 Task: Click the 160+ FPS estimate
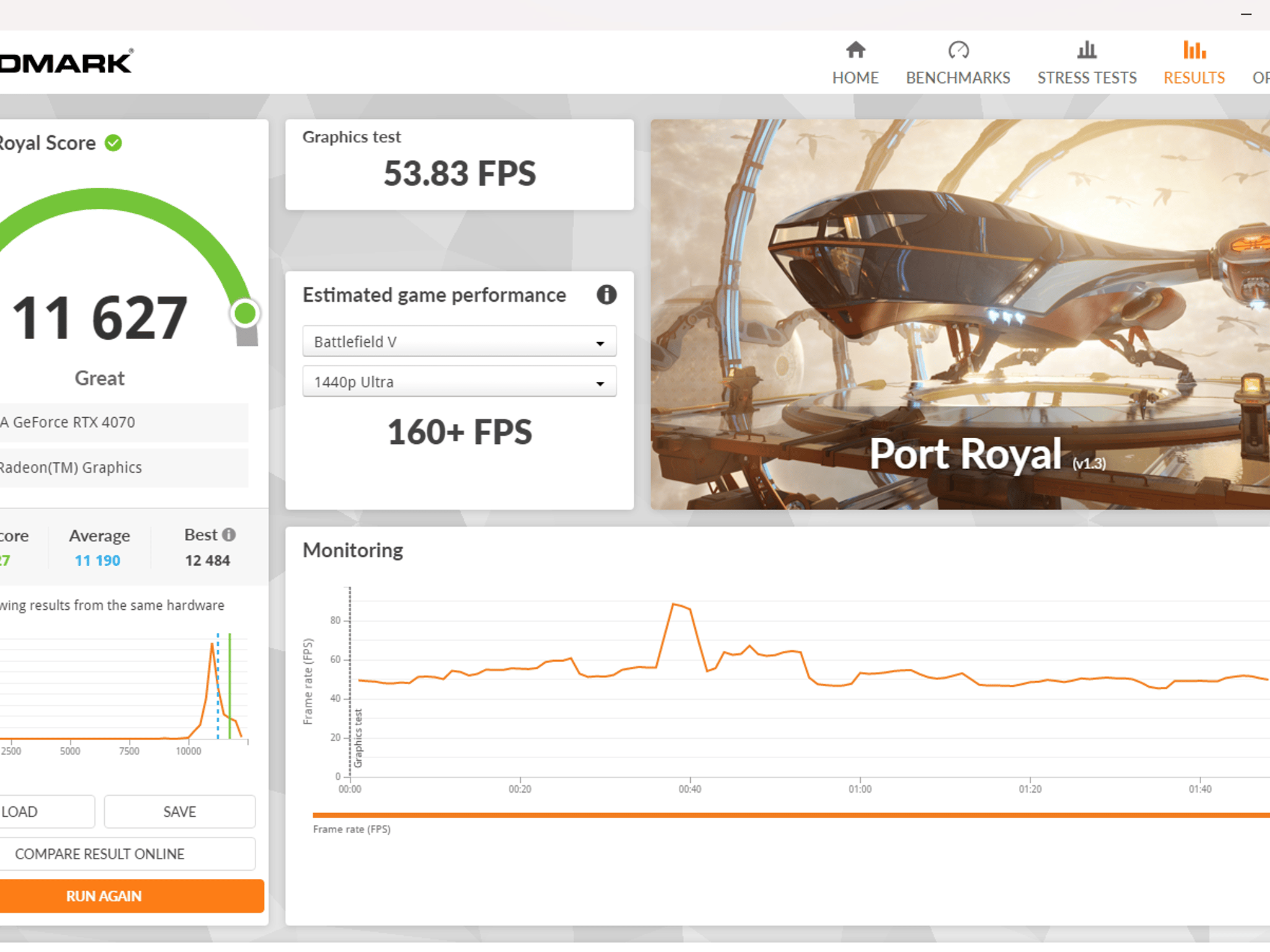(460, 432)
